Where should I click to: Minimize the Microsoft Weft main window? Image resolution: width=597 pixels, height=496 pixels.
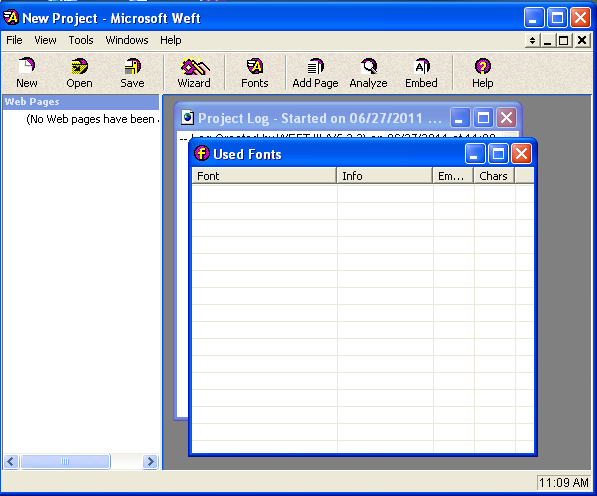pyautogui.click(x=534, y=18)
